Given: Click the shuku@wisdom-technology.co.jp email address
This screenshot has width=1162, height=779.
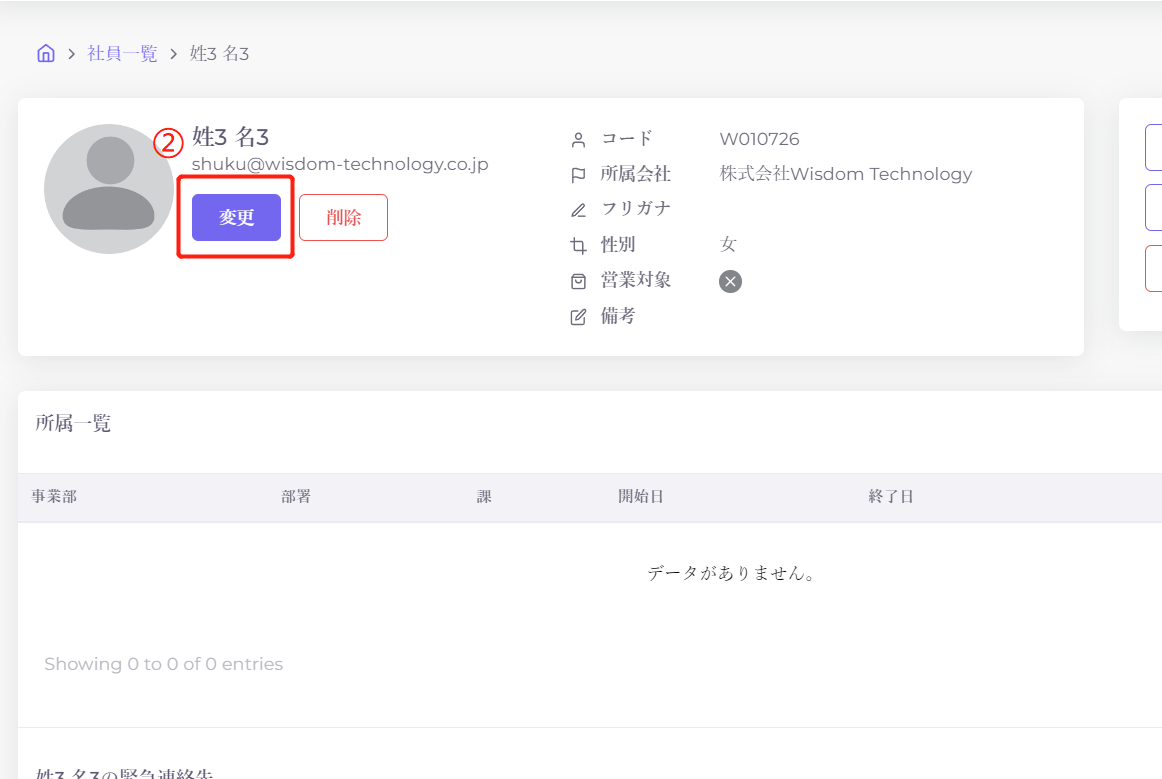Looking at the screenshot, I should 340,164.
